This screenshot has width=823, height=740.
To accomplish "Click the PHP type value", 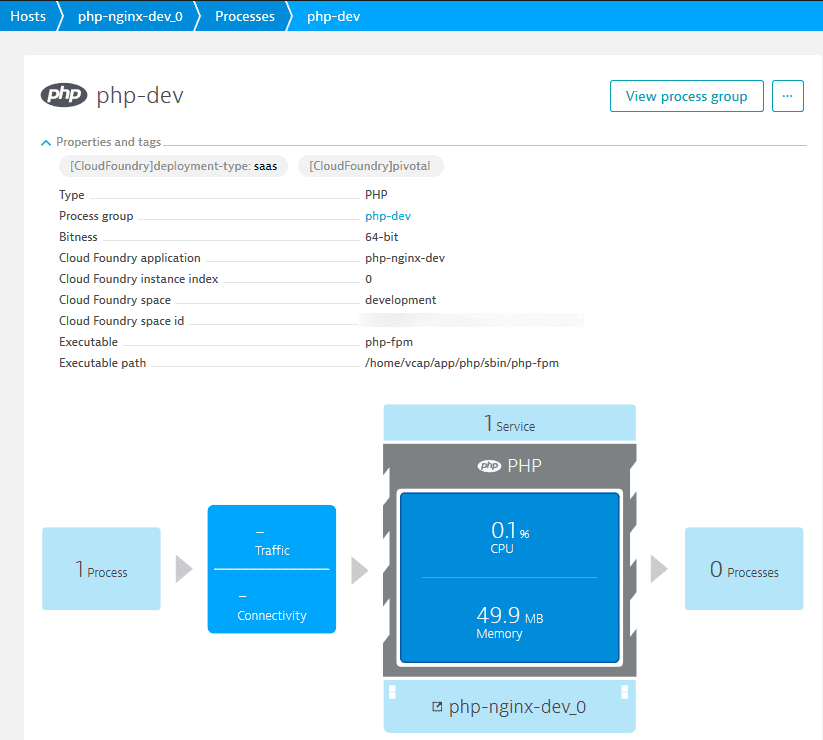I will (x=376, y=195).
